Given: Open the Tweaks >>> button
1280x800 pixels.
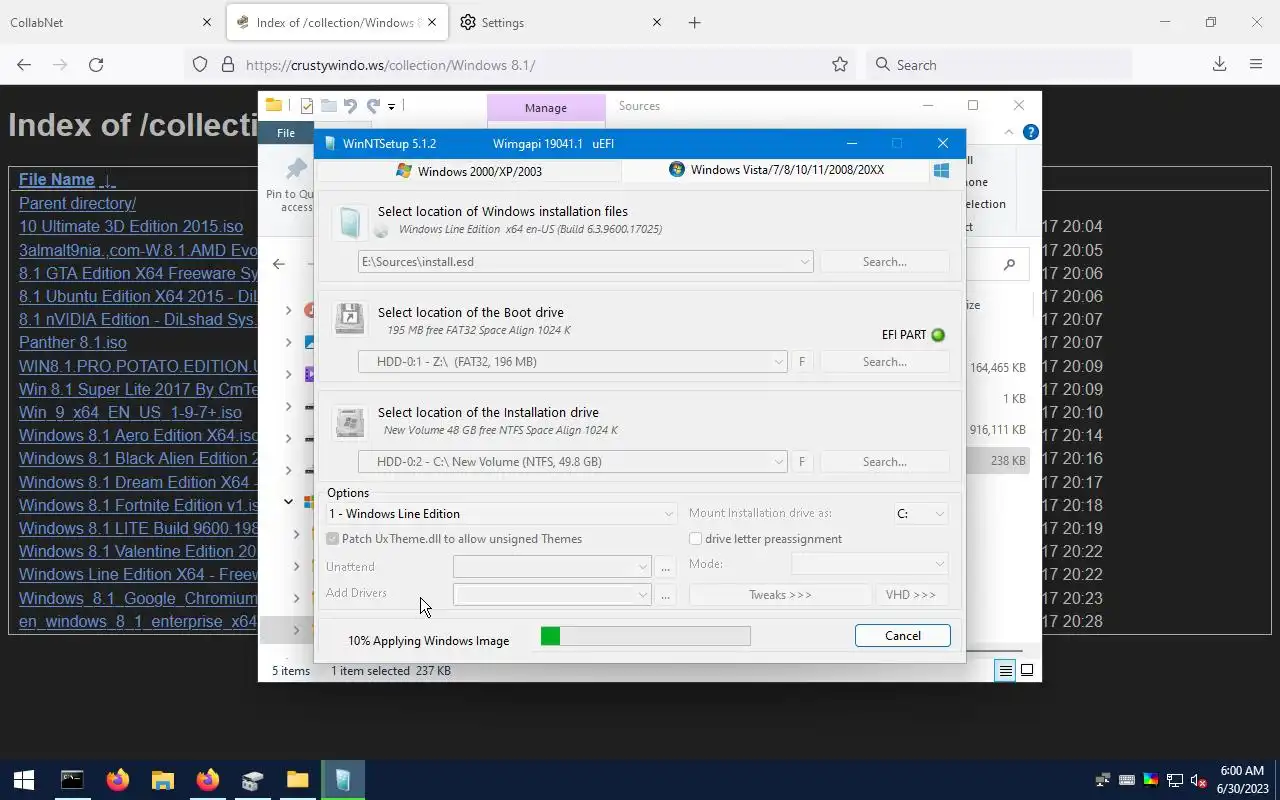Looking at the screenshot, I should [780, 595].
